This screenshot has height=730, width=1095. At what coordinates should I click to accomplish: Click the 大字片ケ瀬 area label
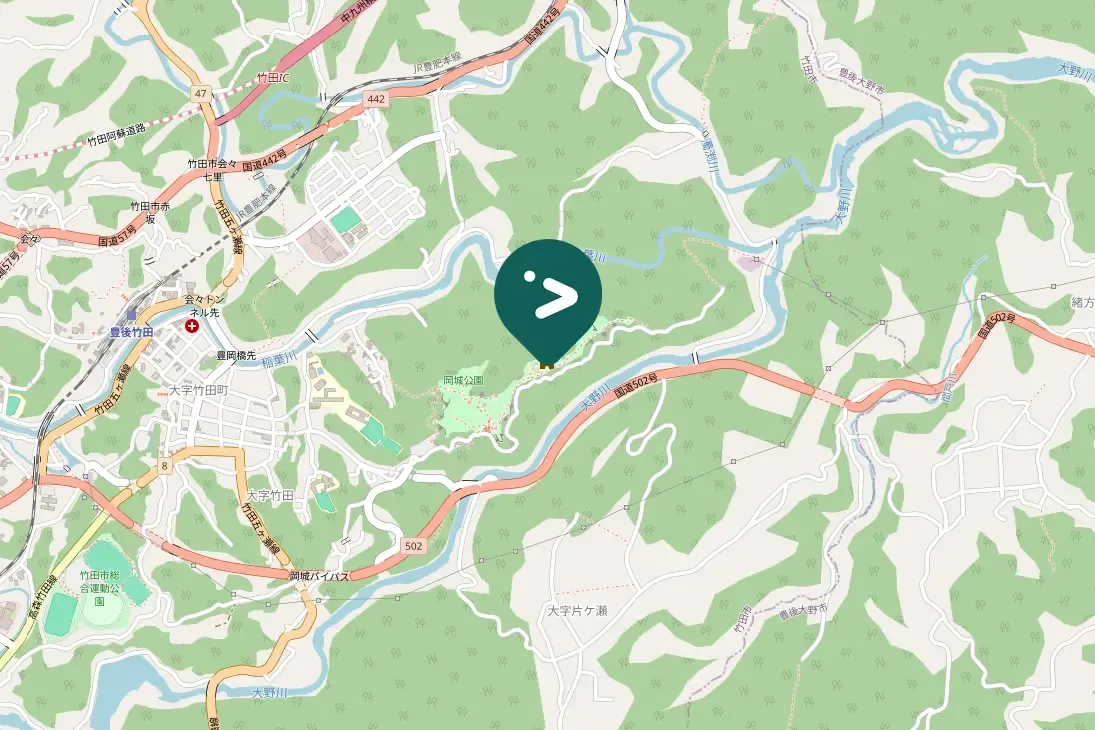[578, 611]
